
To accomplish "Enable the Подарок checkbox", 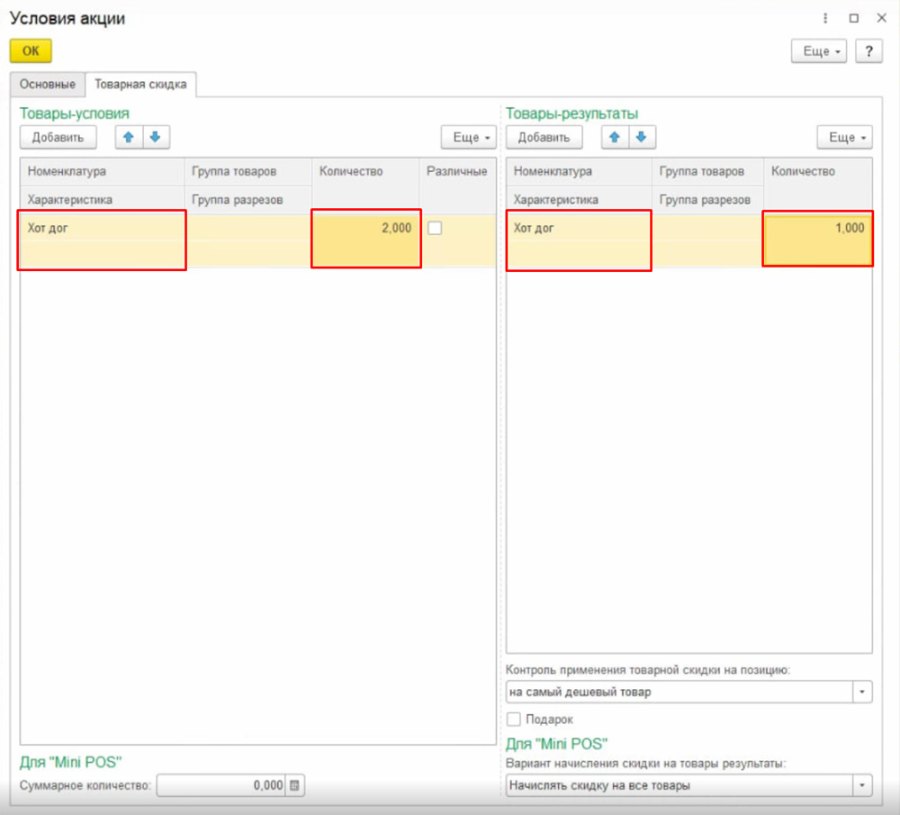I will 514,719.
